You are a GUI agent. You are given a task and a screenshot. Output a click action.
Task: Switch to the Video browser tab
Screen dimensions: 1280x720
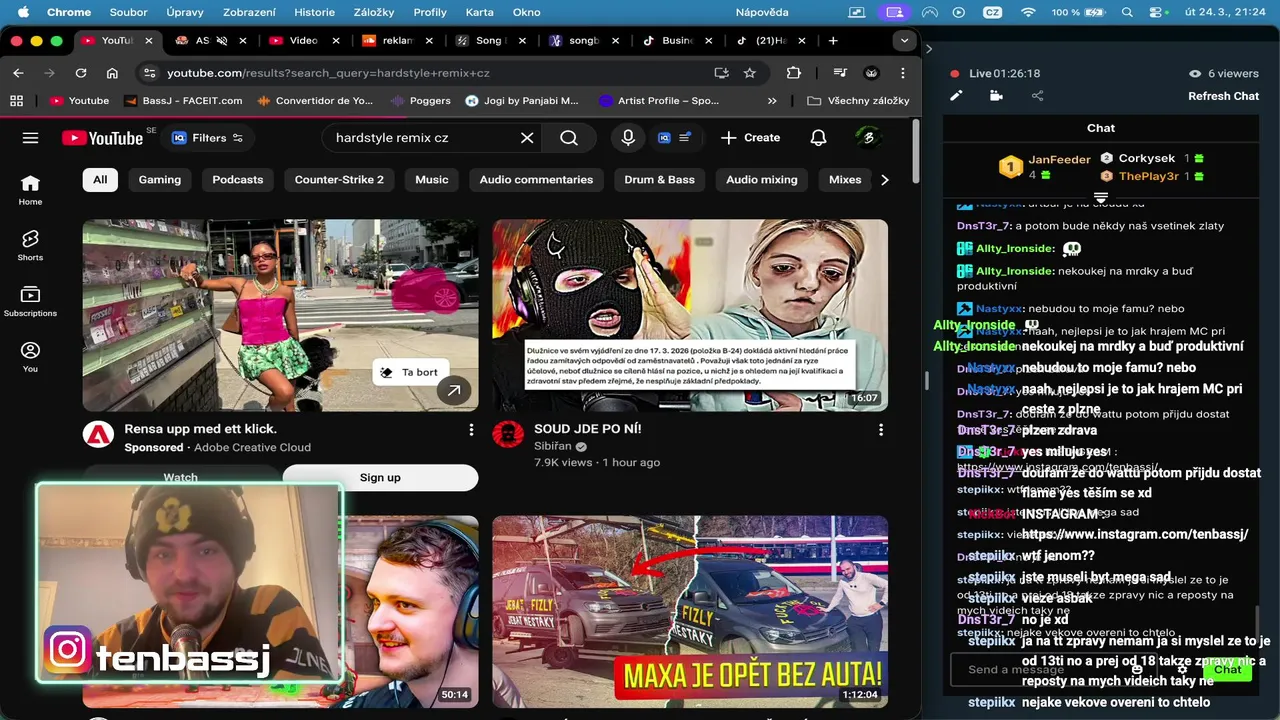(305, 41)
